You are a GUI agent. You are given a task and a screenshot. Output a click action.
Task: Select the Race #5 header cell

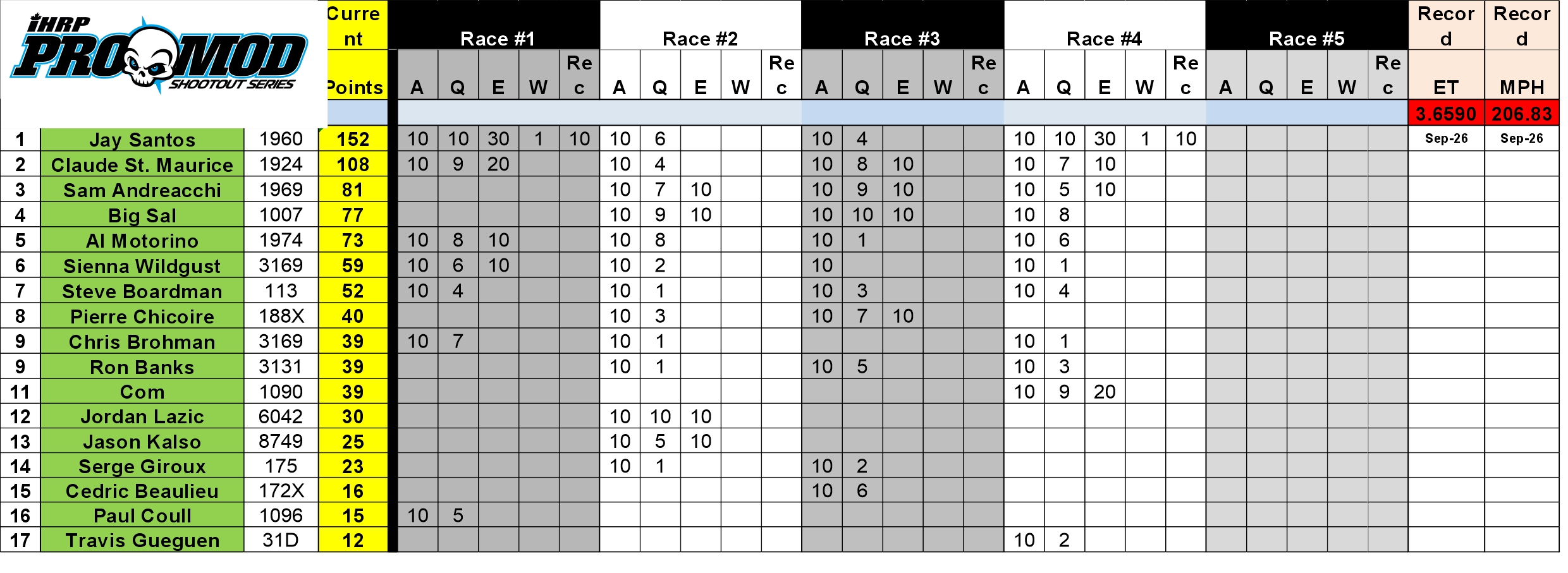(x=1307, y=39)
